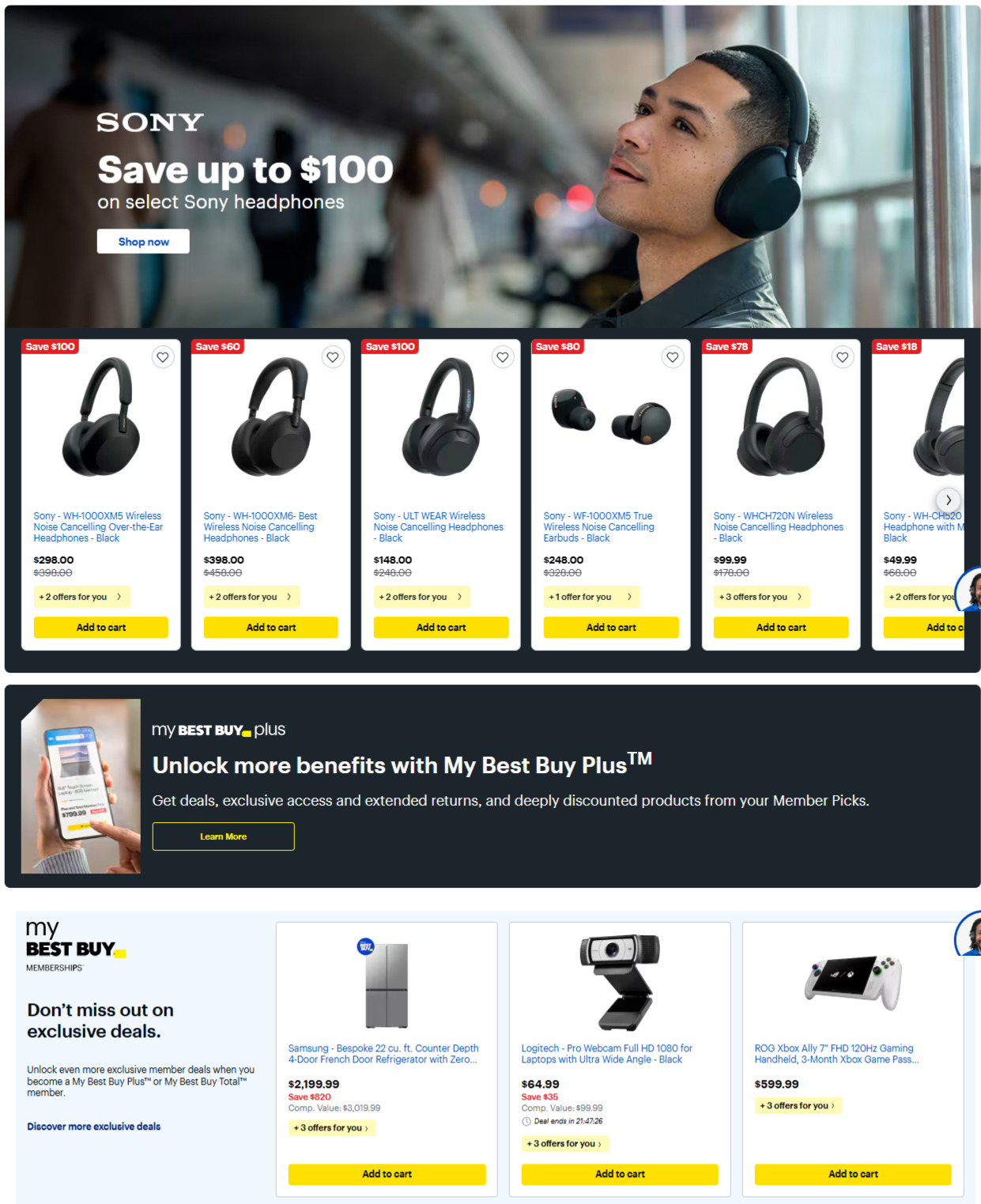Click Shop now on Sony banner

pos(143,242)
